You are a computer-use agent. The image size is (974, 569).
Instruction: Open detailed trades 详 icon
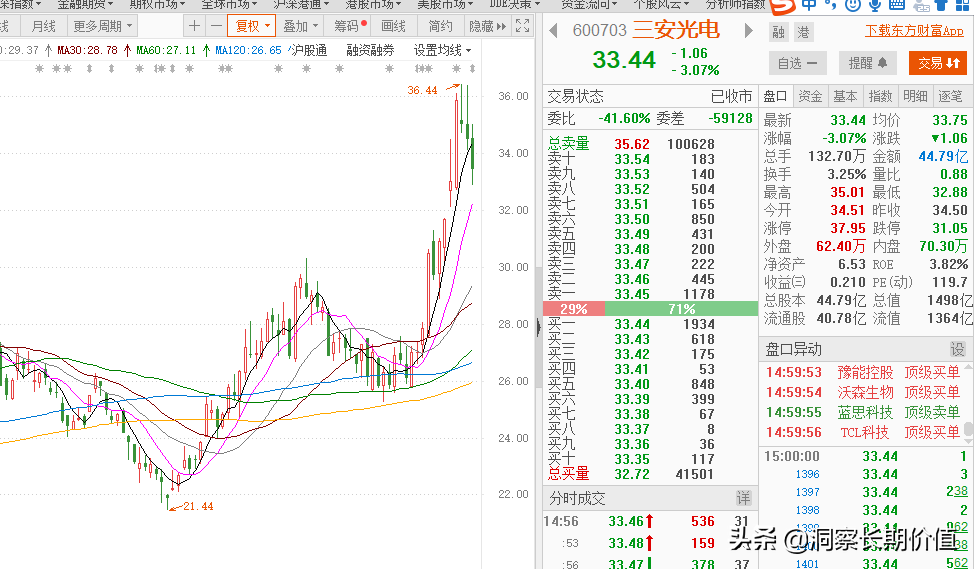click(x=743, y=498)
